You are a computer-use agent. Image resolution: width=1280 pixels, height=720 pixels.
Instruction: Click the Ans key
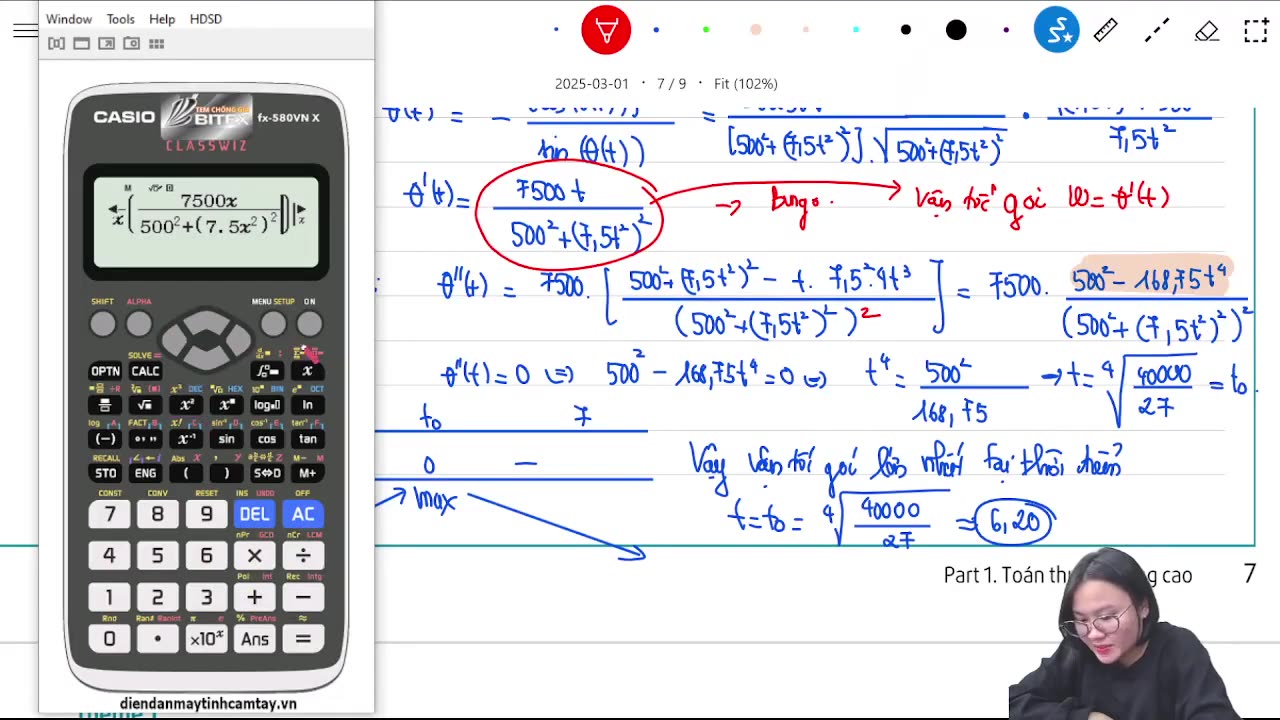click(x=254, y=639)
